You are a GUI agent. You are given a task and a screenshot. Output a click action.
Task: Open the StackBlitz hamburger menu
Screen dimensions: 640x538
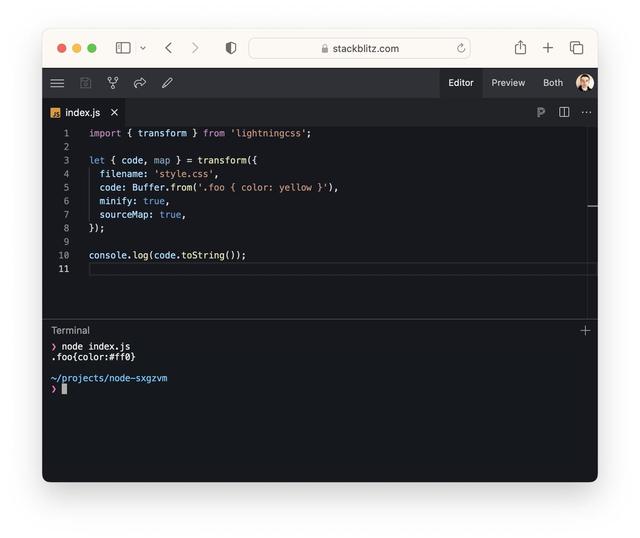(x=57, y=83)
